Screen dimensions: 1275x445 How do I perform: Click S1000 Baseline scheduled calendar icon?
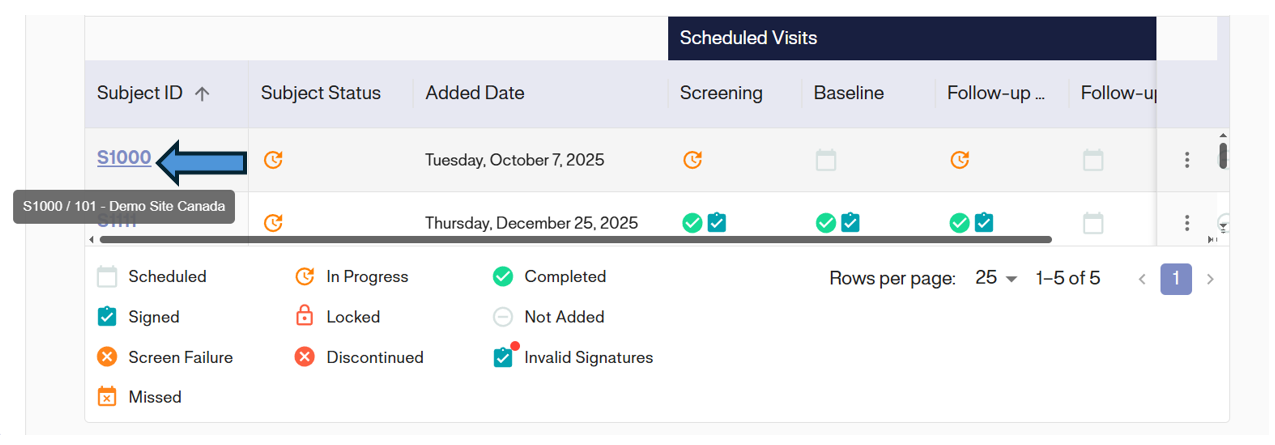coord(825,160)
